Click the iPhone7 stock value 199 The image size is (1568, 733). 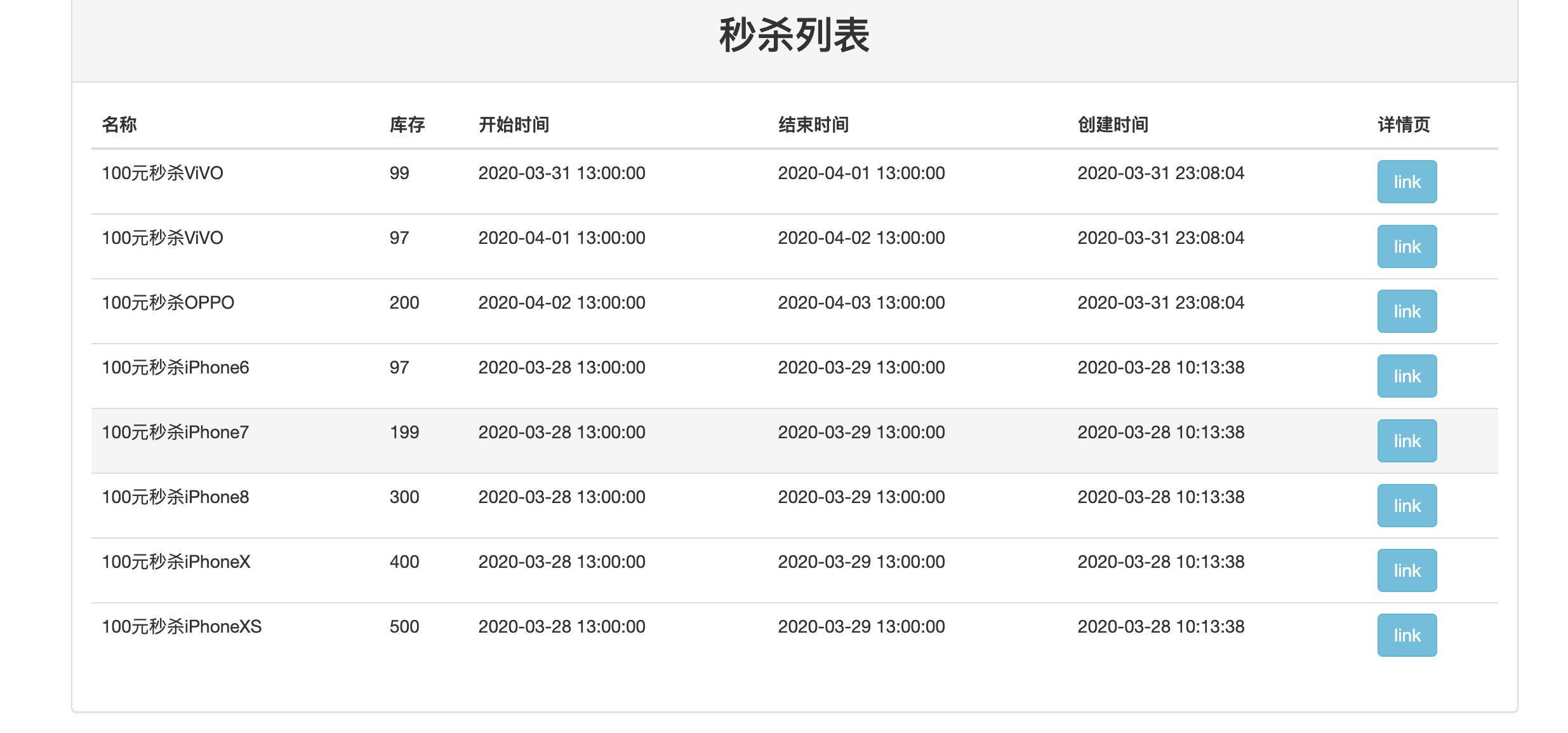click(x=404, y=432)
